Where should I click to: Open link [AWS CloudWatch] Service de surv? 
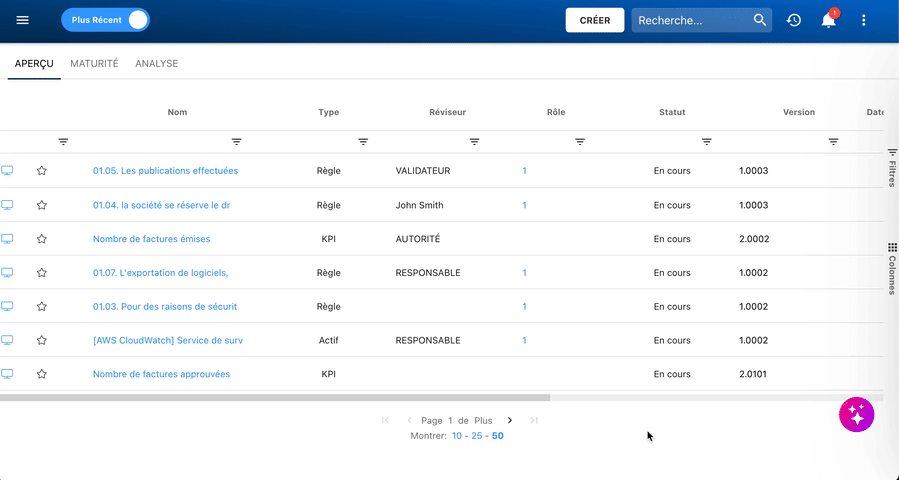click(167, 341)
